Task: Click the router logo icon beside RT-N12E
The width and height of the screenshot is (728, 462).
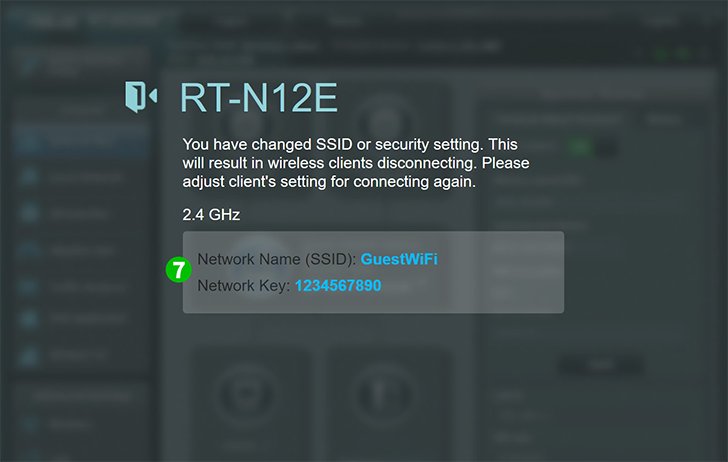Action: [x=141, y=97]
